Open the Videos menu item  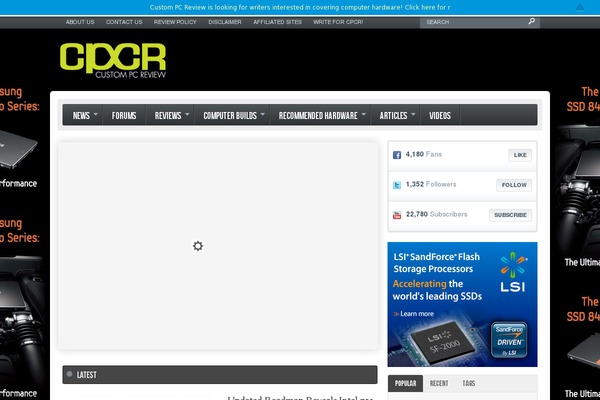click(440, 115)
